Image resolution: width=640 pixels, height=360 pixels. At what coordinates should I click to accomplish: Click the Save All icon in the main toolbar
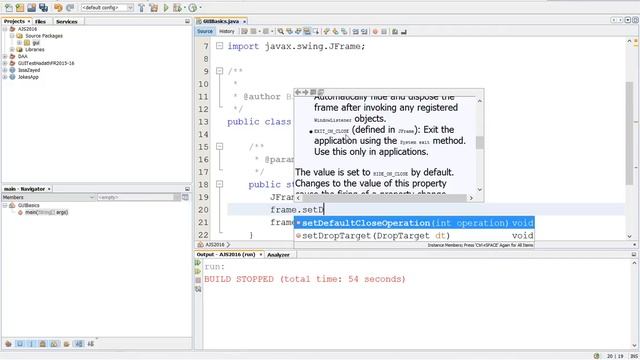tap(43, 7)
